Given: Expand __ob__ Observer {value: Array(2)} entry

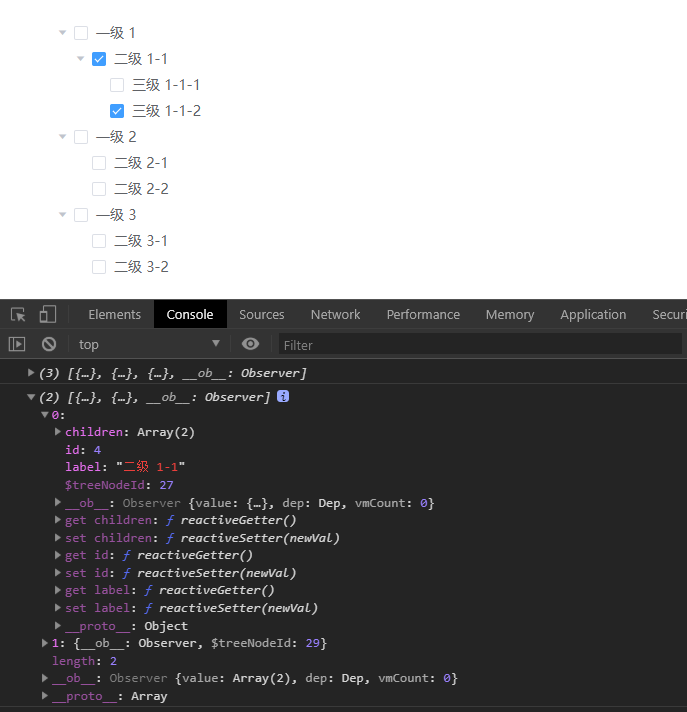Looking at the screenshot, I should [44, 677].
